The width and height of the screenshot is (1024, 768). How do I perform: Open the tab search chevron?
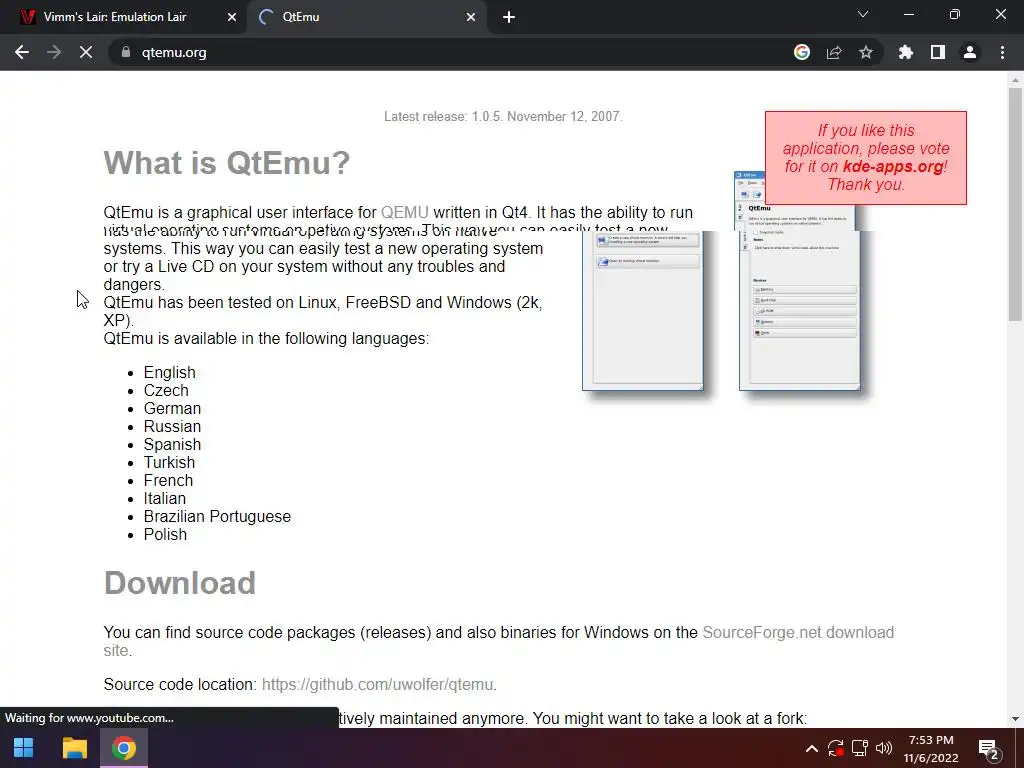(863, 14)
